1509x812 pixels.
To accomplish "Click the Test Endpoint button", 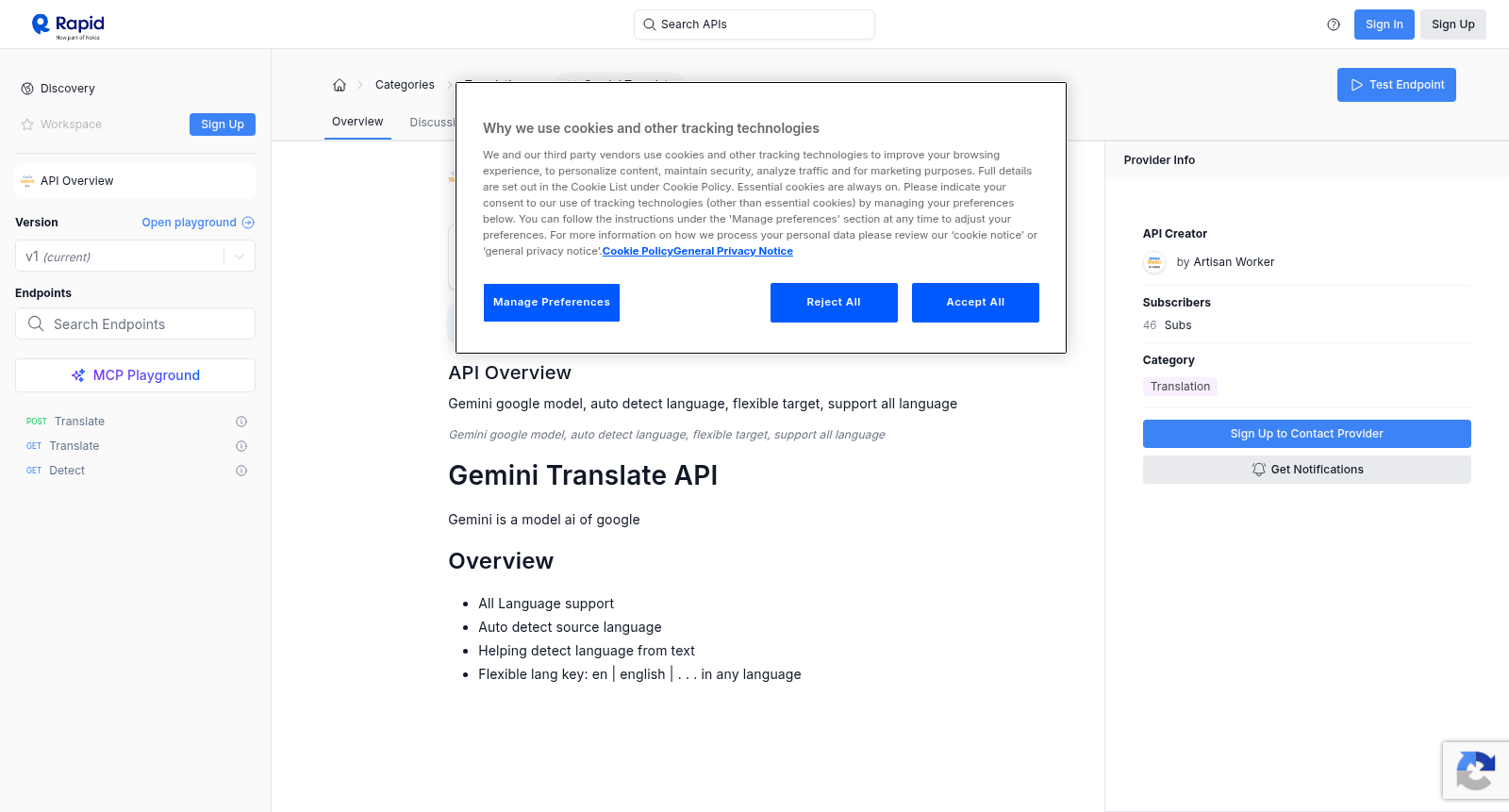I will tap(1397, 85).
